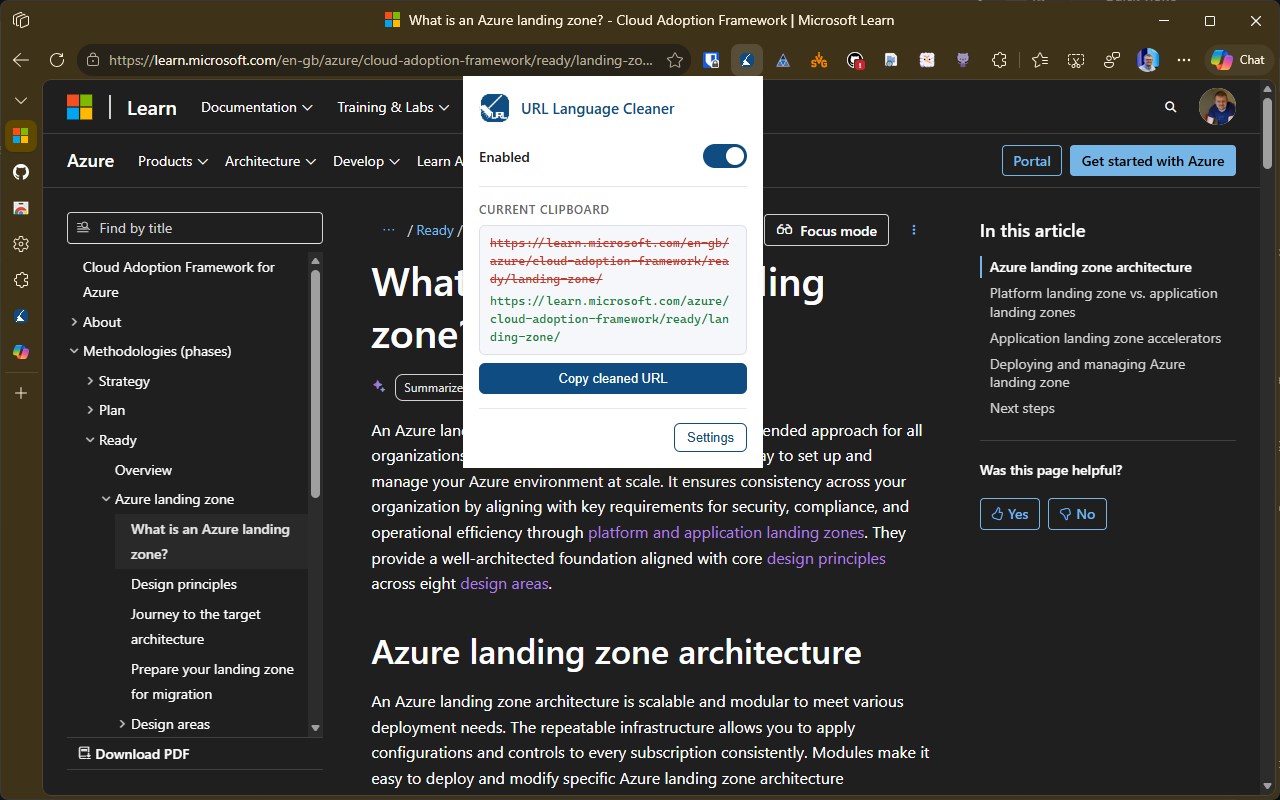Open the Web Capture tool in the toolbar
This screenshot has width=1280, height=800.
pos(1076,60)
